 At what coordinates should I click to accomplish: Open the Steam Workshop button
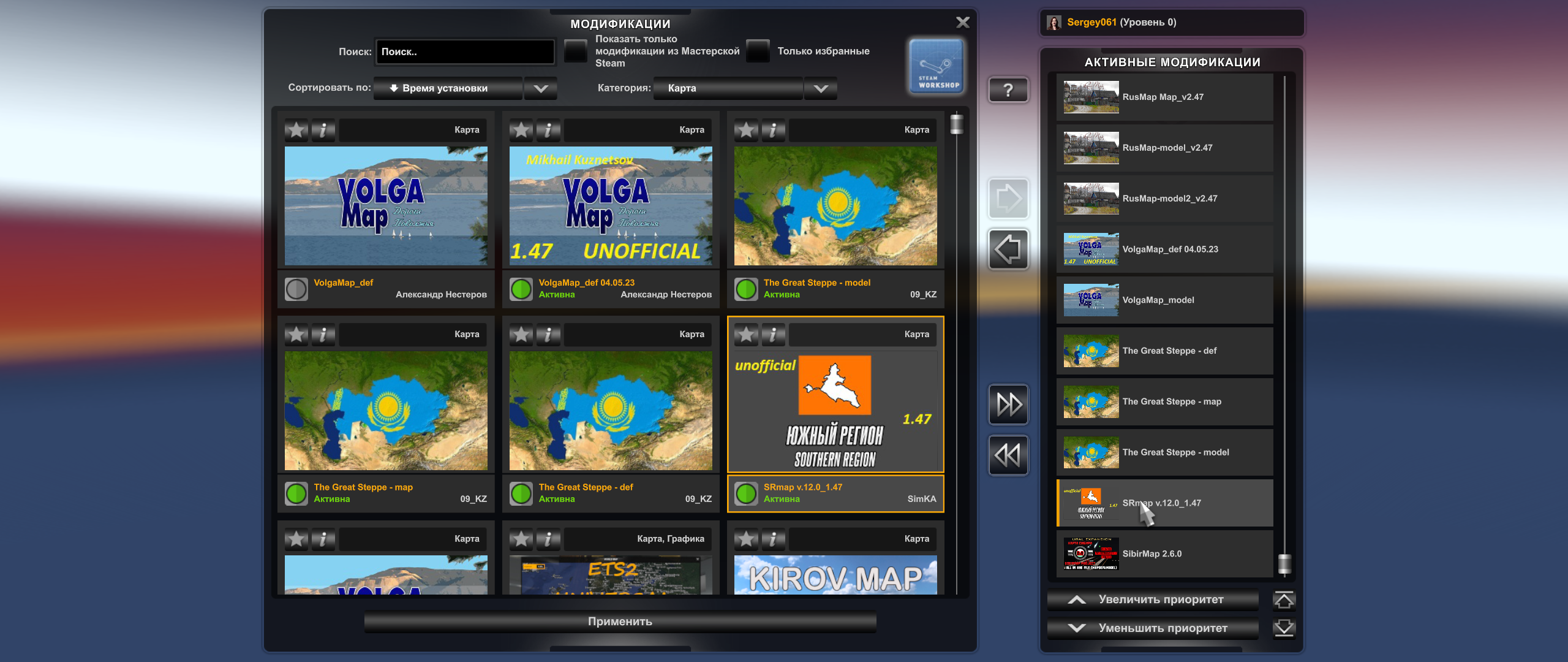pos(935,67)
